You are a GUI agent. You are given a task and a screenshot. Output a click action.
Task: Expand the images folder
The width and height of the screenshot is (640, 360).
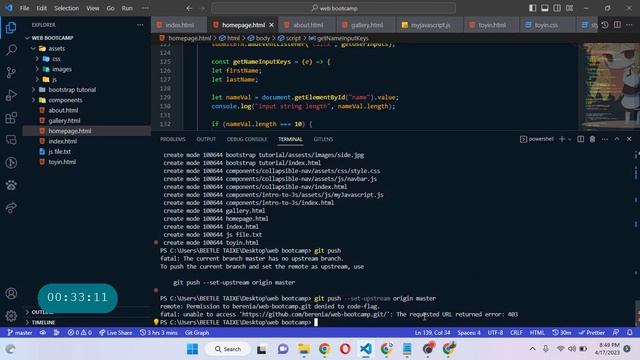[37, 69]
